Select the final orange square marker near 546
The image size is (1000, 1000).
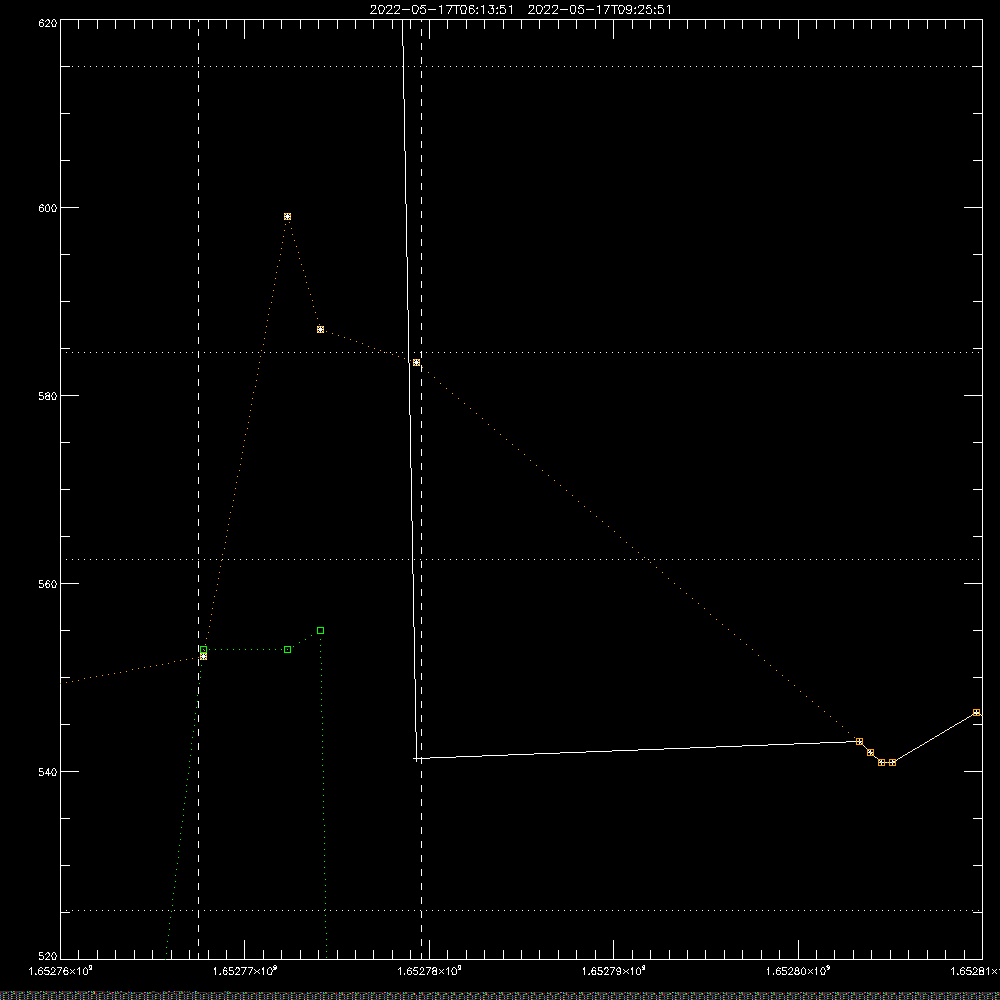pos(976,712)
